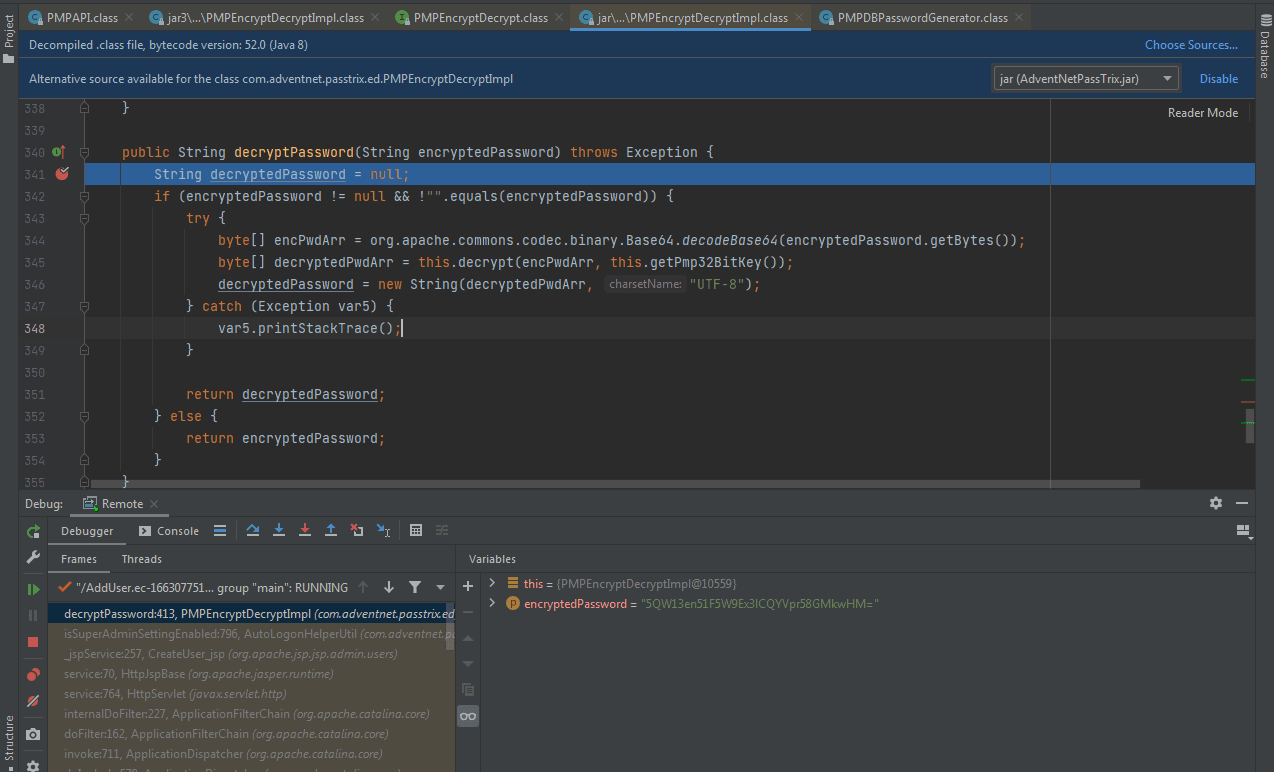Screen dimensions: 1274x772
Task: Select the isSuperAdminSettingEnabled:796 stack frame
Action: pos(250,633)
